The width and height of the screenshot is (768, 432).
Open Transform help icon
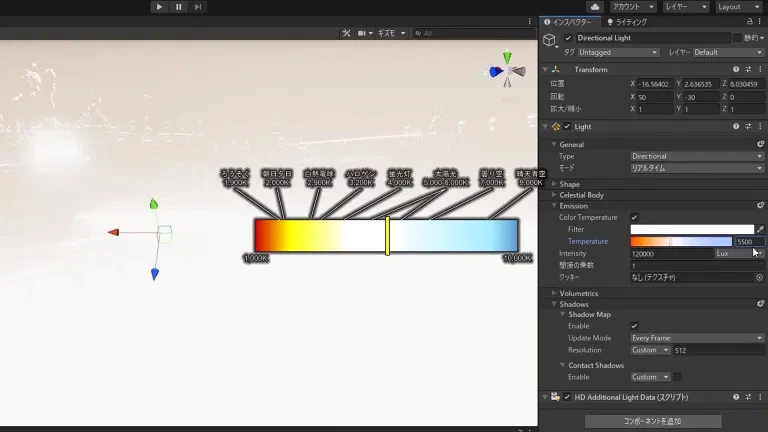coord(736,70)
